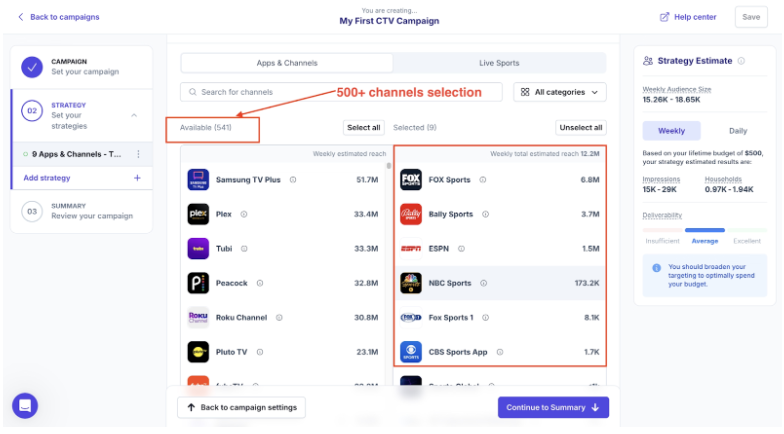Open Strategy Estimate info icon
Viewport: 784px width, 434px height.
[x=742, y=60]
